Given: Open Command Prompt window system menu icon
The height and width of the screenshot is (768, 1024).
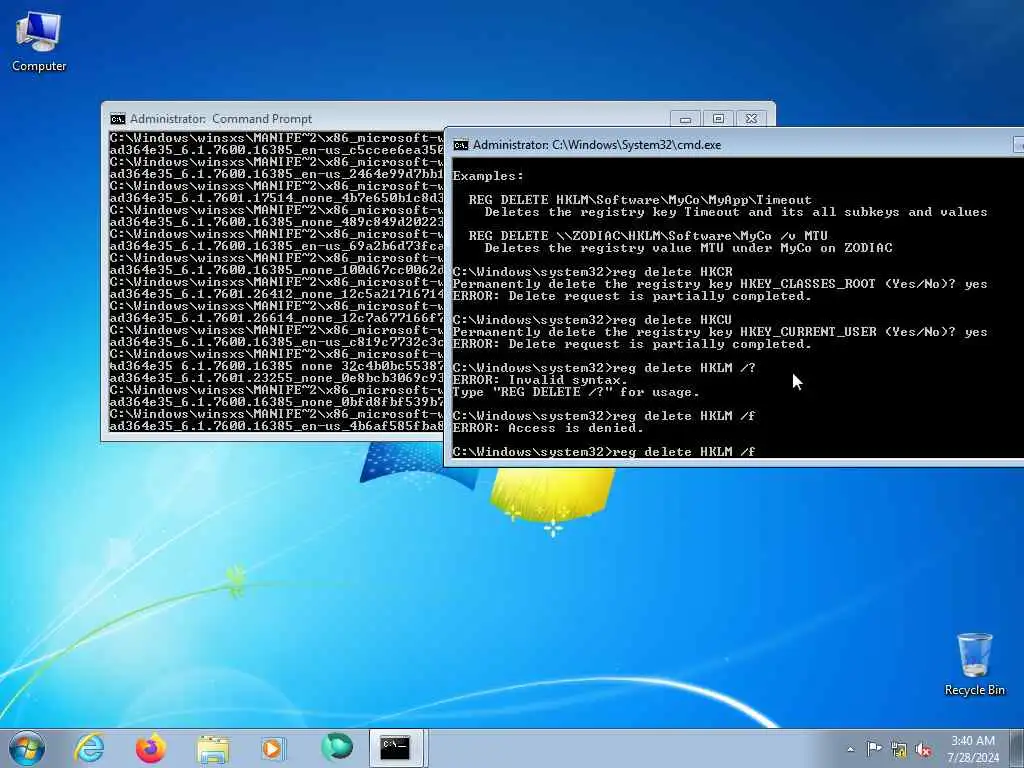Looking at the screenshot, I should (118, 119).
